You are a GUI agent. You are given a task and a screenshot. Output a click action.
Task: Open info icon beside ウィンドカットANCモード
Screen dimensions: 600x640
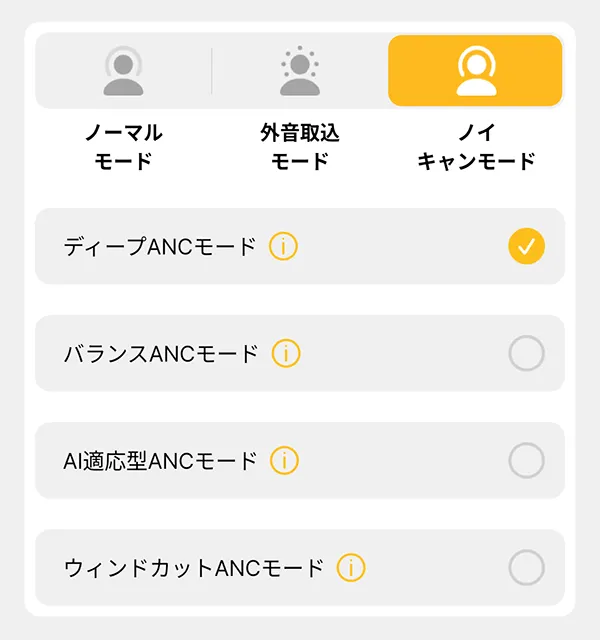coord(351,568)
